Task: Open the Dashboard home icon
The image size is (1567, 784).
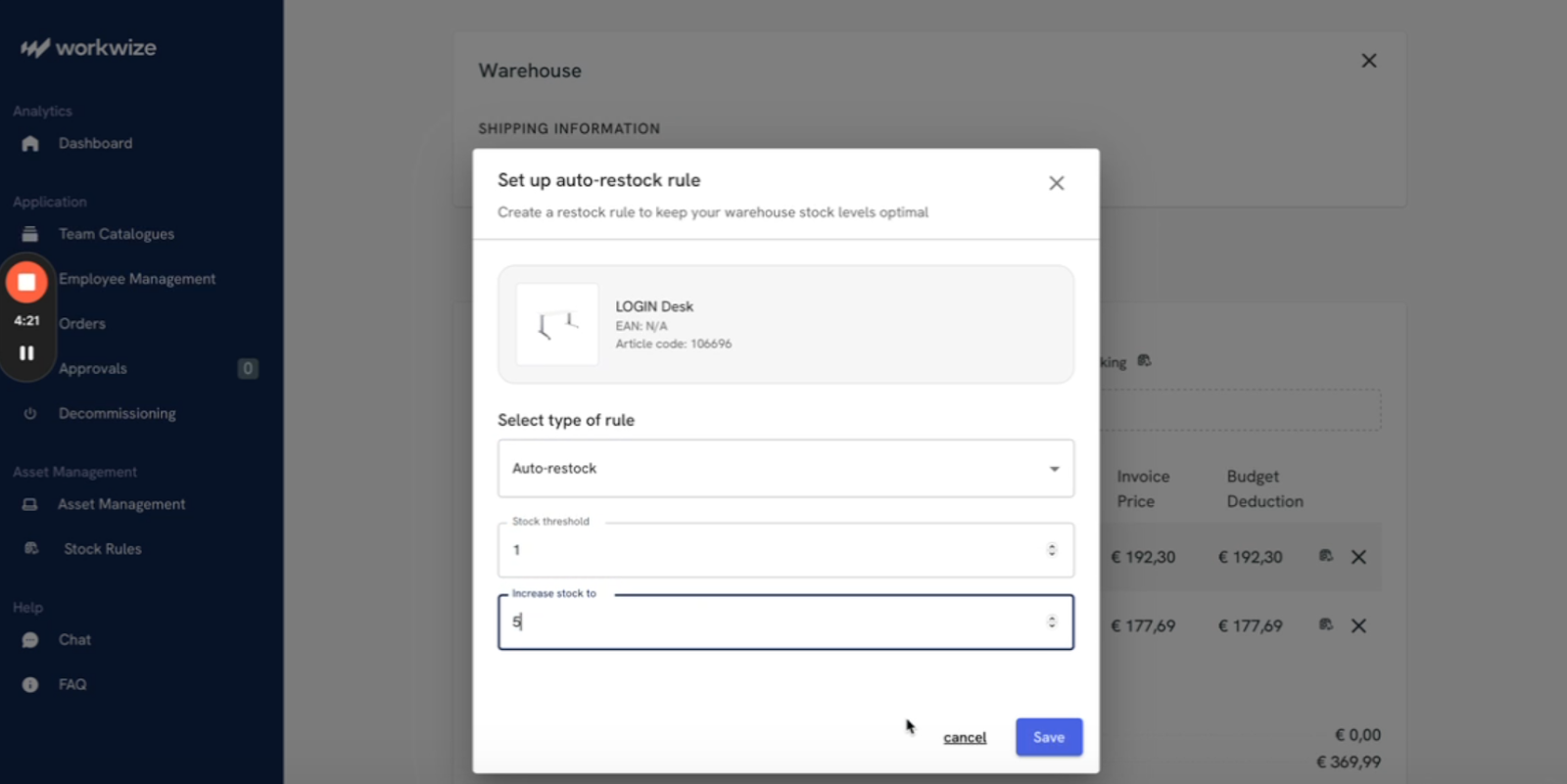Action: [x=30, y=144]
